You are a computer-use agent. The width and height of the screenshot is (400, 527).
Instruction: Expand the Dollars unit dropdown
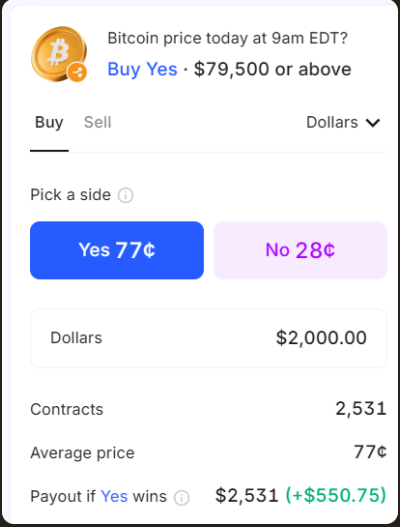point(343,122)
